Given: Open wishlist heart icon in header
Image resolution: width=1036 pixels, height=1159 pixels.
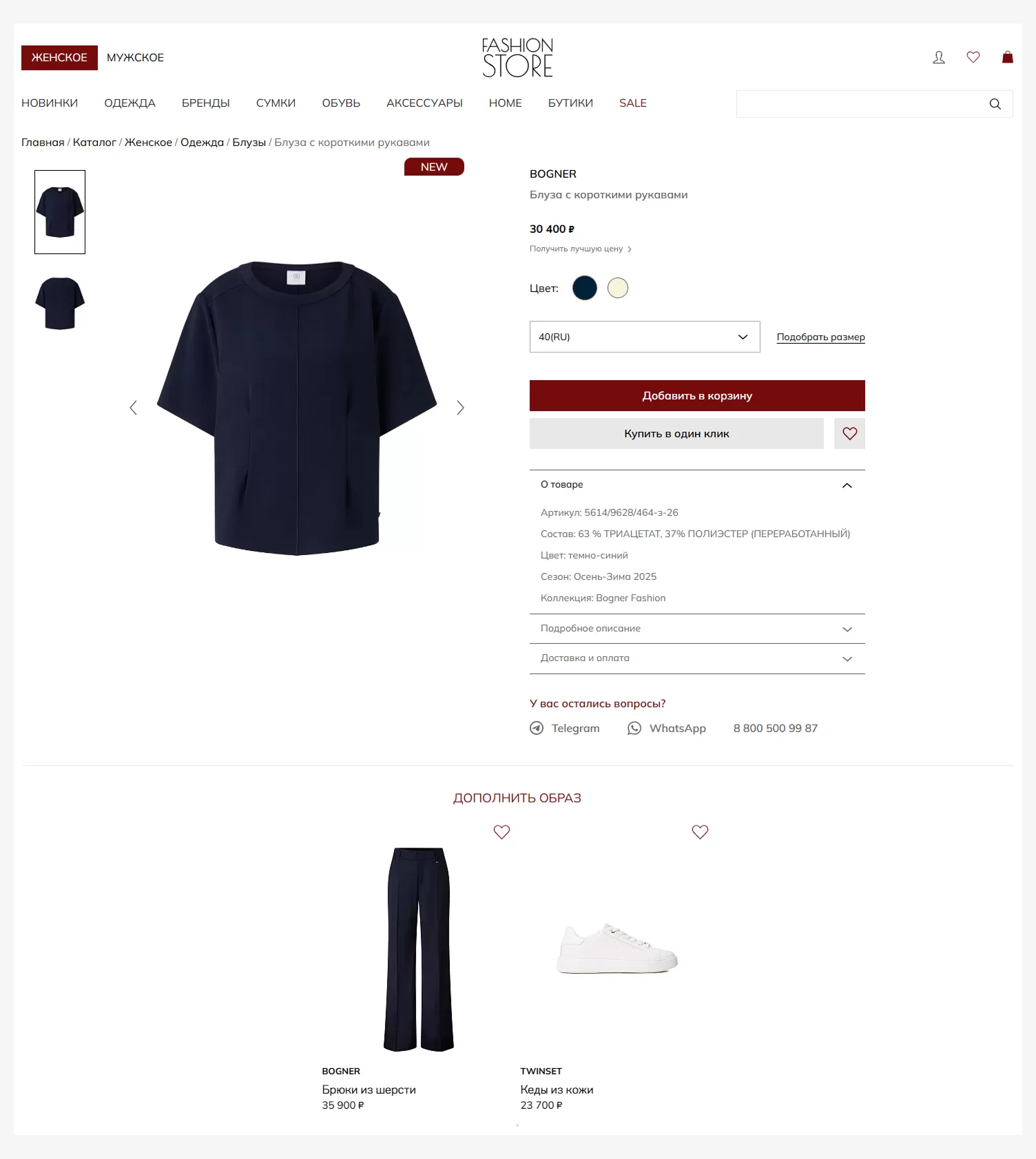Looking at the screenshot, I should [973, 57].
